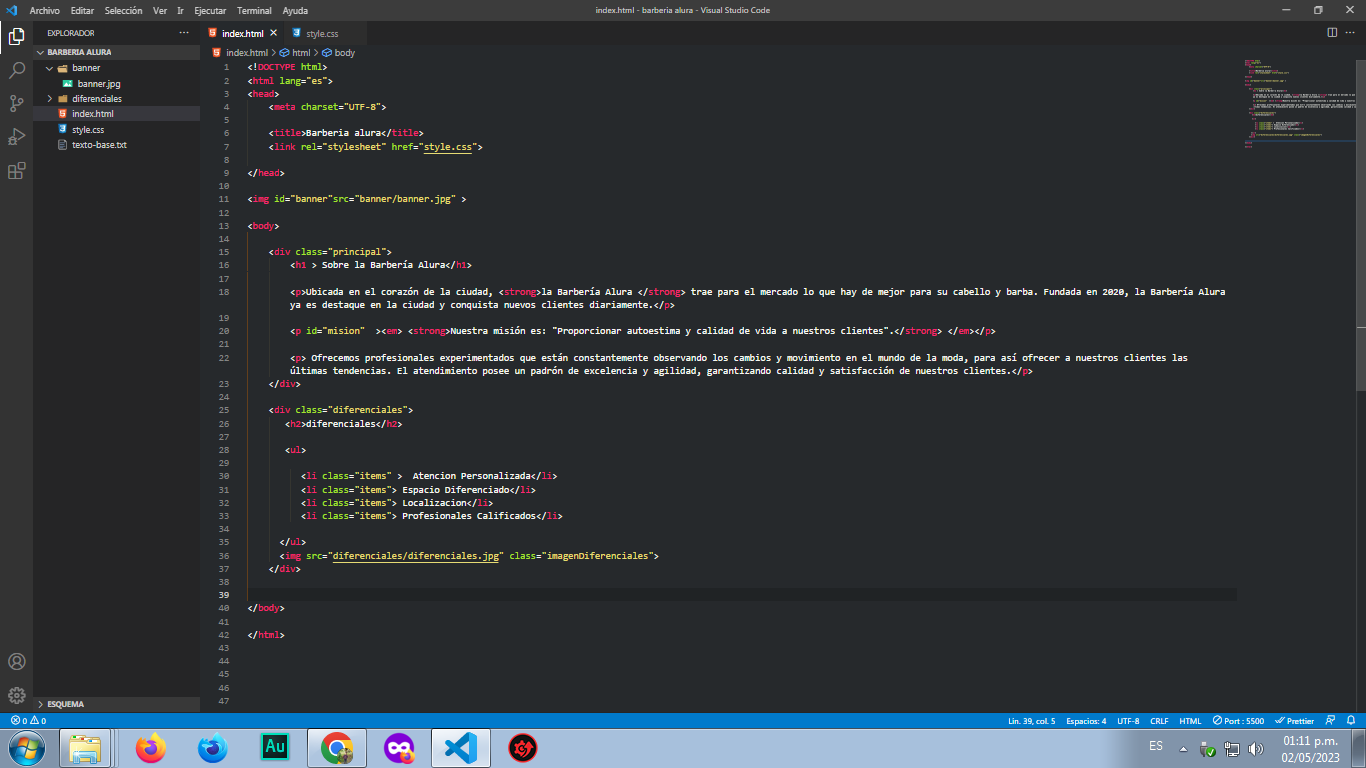
Task: Click the volume icon in system tray
Action: pyautogui.click(x=1256, y=748)
